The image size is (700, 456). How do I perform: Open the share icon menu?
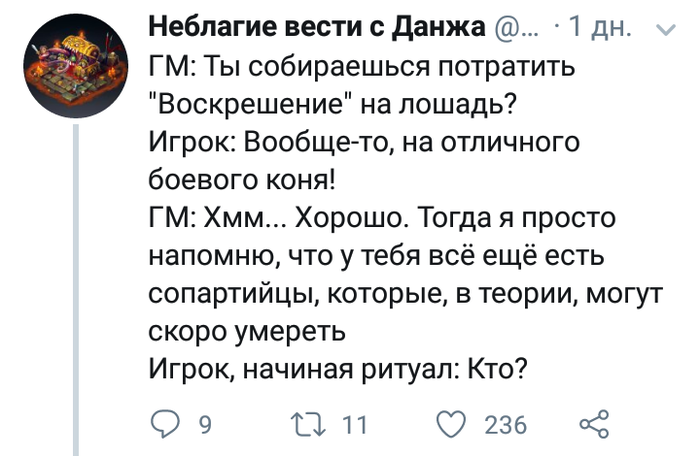(x=594, y=424)
